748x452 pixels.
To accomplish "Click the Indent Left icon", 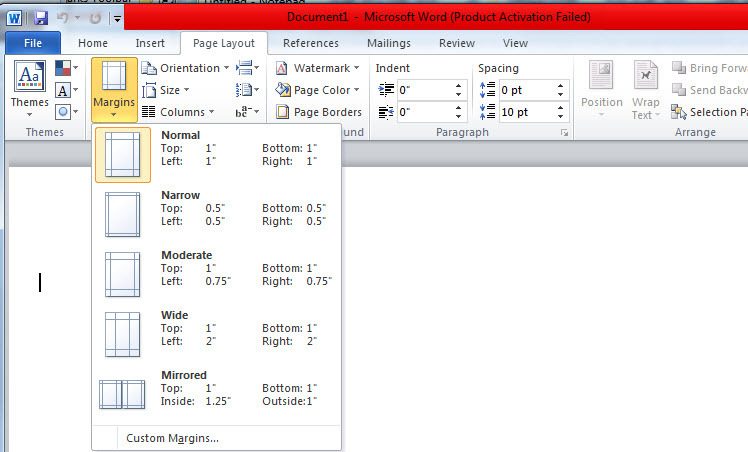I will (x=386, y=90).
